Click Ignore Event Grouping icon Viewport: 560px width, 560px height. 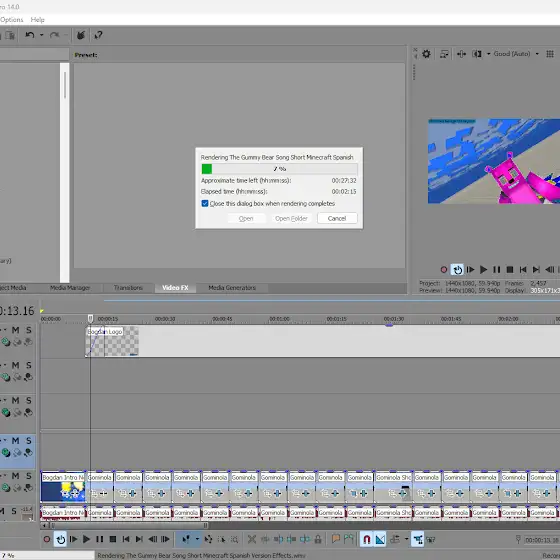(x=431, y=539)
